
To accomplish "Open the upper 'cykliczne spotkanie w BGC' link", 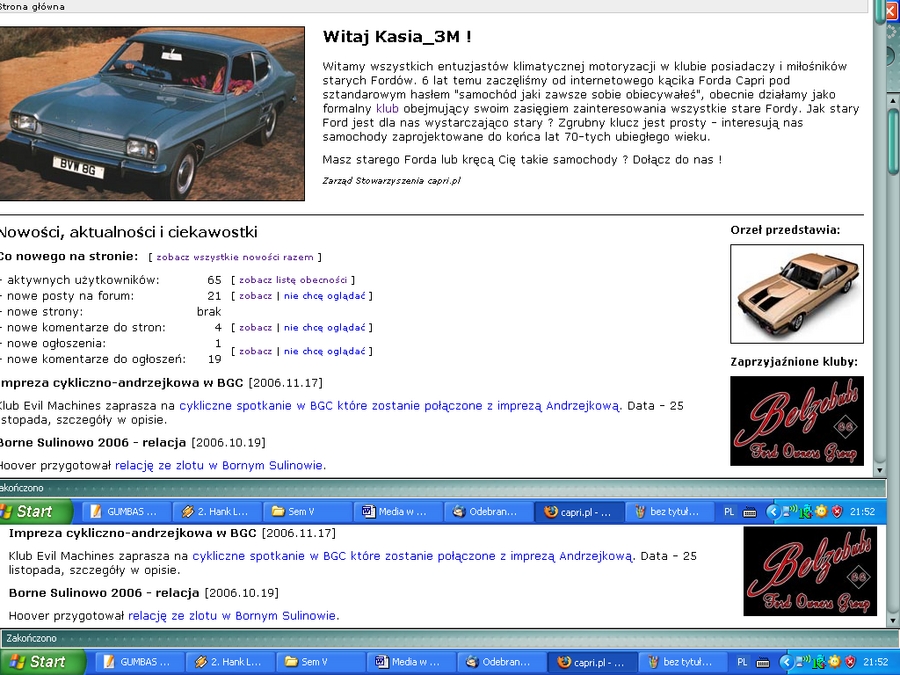I will (x=399, y=406).
